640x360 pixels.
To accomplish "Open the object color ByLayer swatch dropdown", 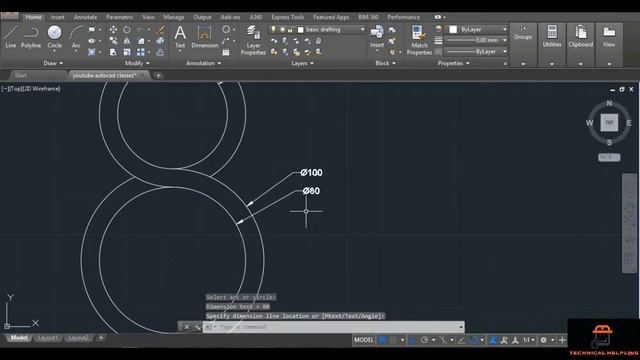I will pyautogui.click(x=476, y=29).
